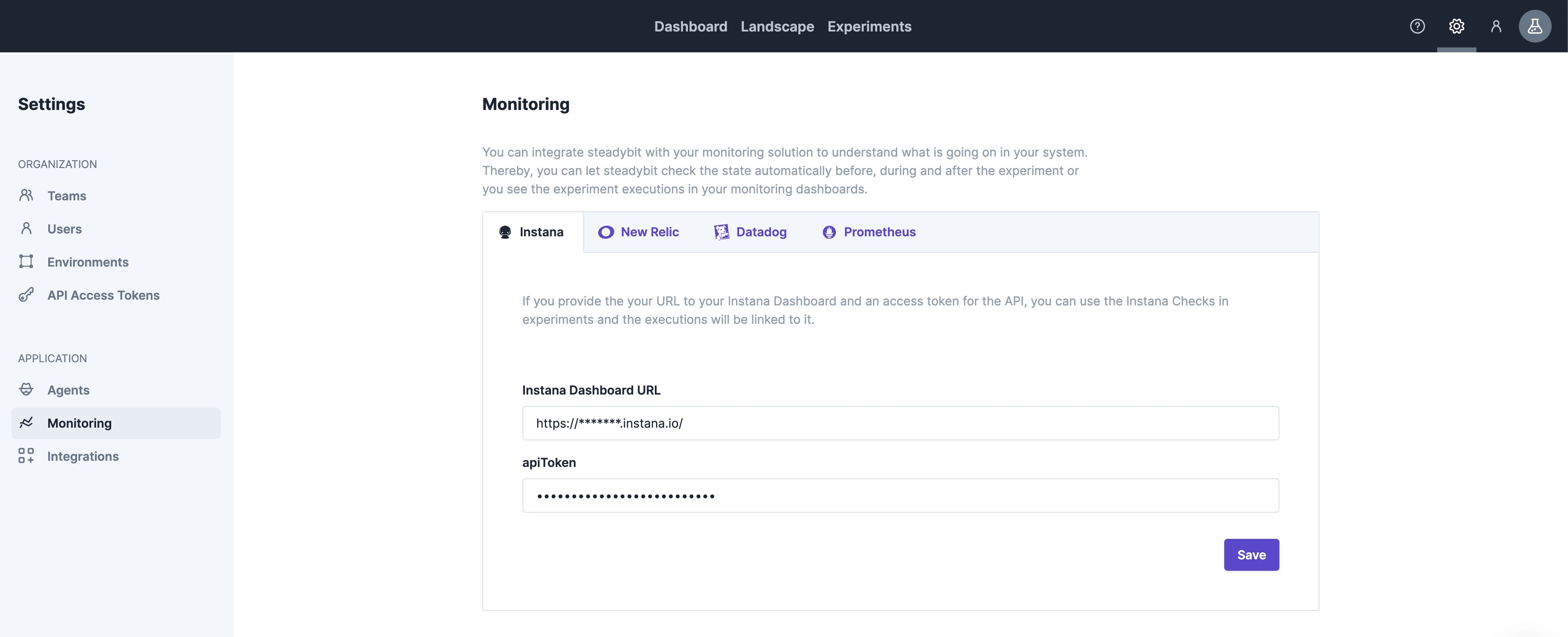Switch to the New Relic tab

point(638,232)
